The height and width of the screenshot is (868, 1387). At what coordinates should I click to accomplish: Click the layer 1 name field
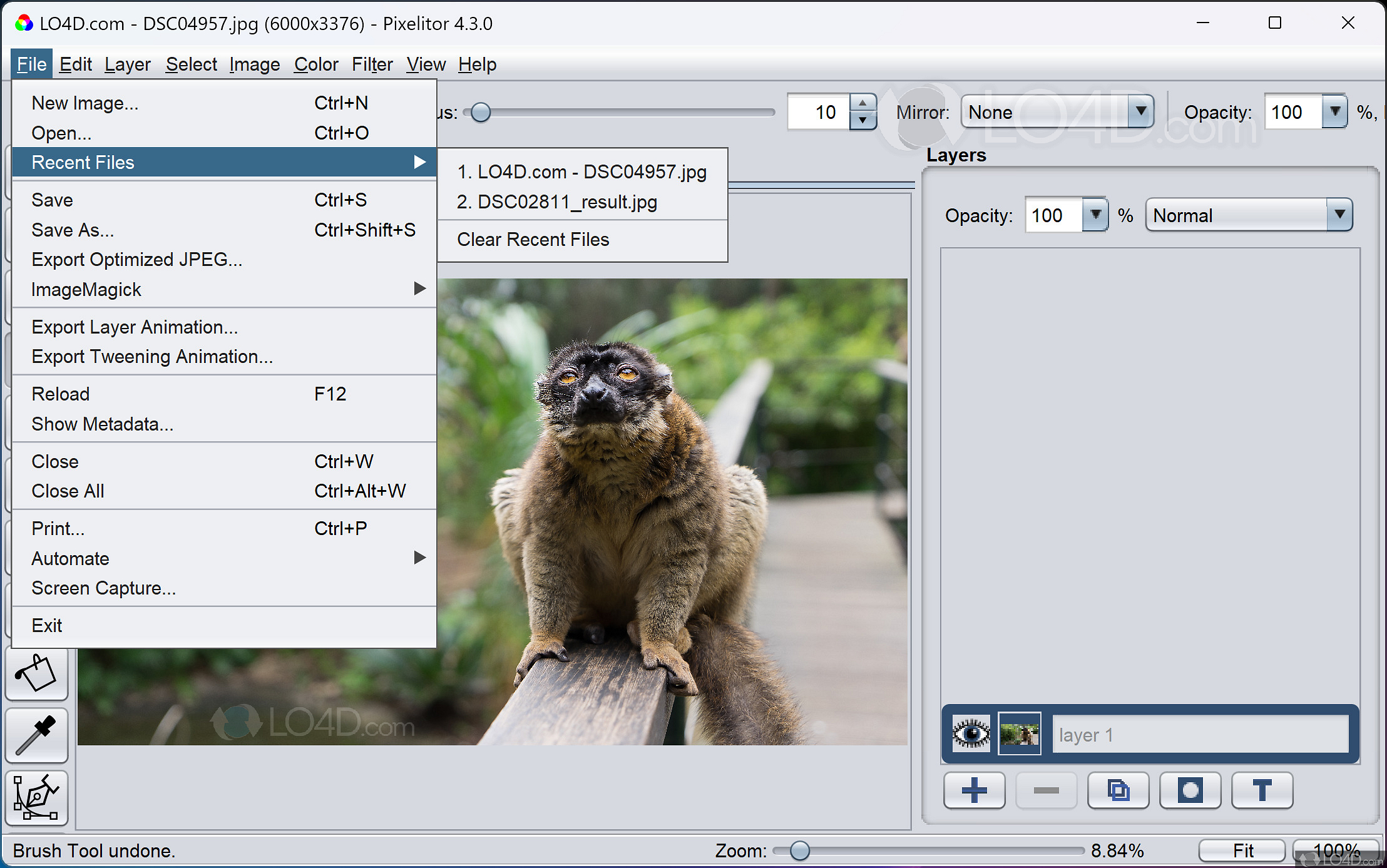(1200, 735)
